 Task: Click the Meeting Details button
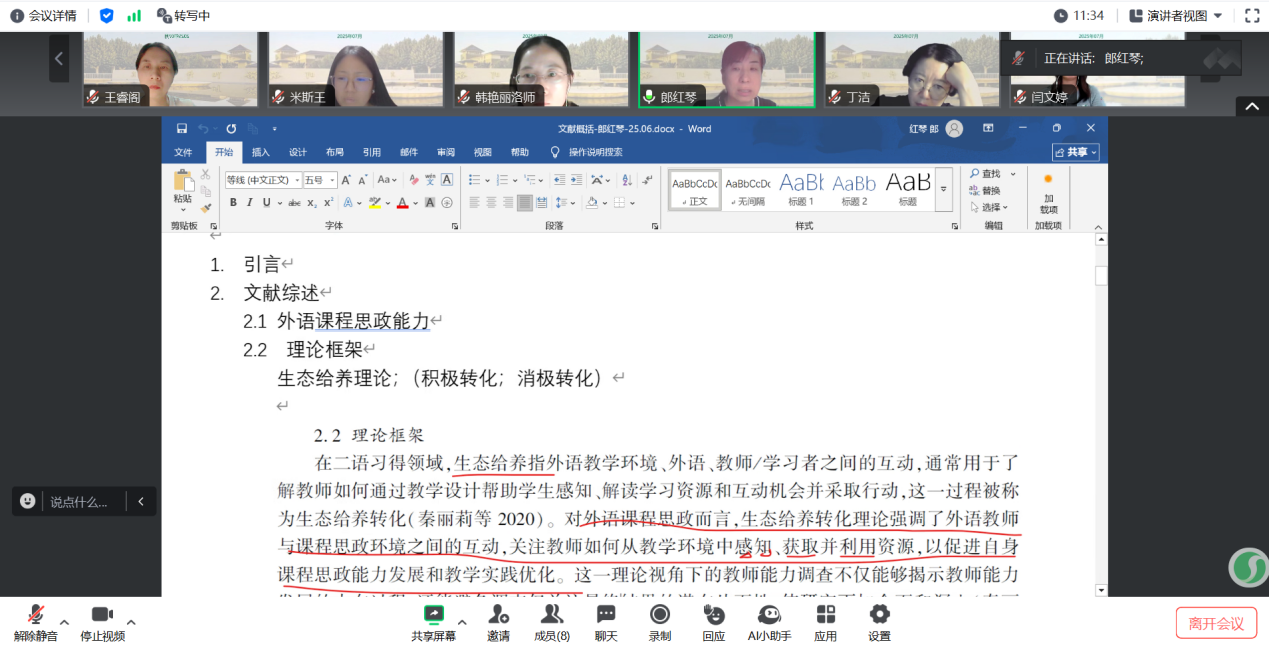[x=44, y=16]
